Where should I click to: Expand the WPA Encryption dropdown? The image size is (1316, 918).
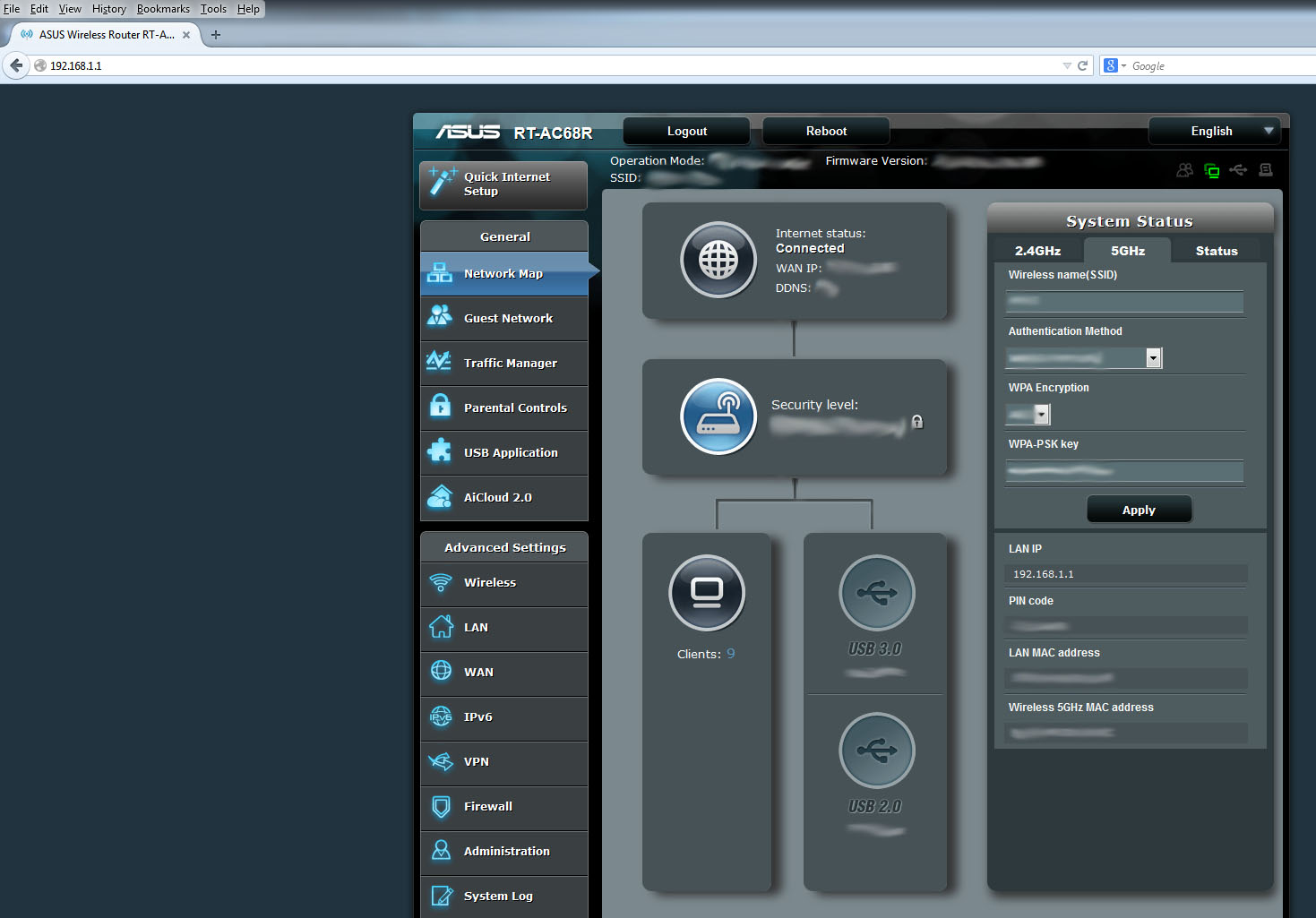[1041, 415]
